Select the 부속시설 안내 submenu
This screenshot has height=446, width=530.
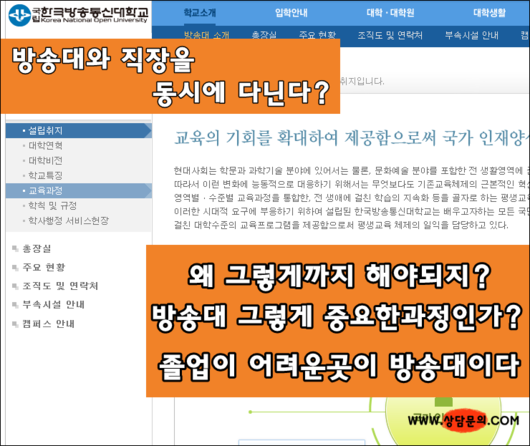(x=472, y=35)
